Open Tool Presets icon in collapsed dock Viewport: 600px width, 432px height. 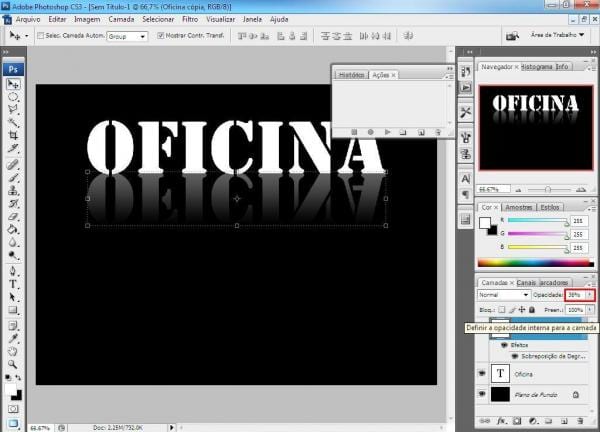pos(466,112)
